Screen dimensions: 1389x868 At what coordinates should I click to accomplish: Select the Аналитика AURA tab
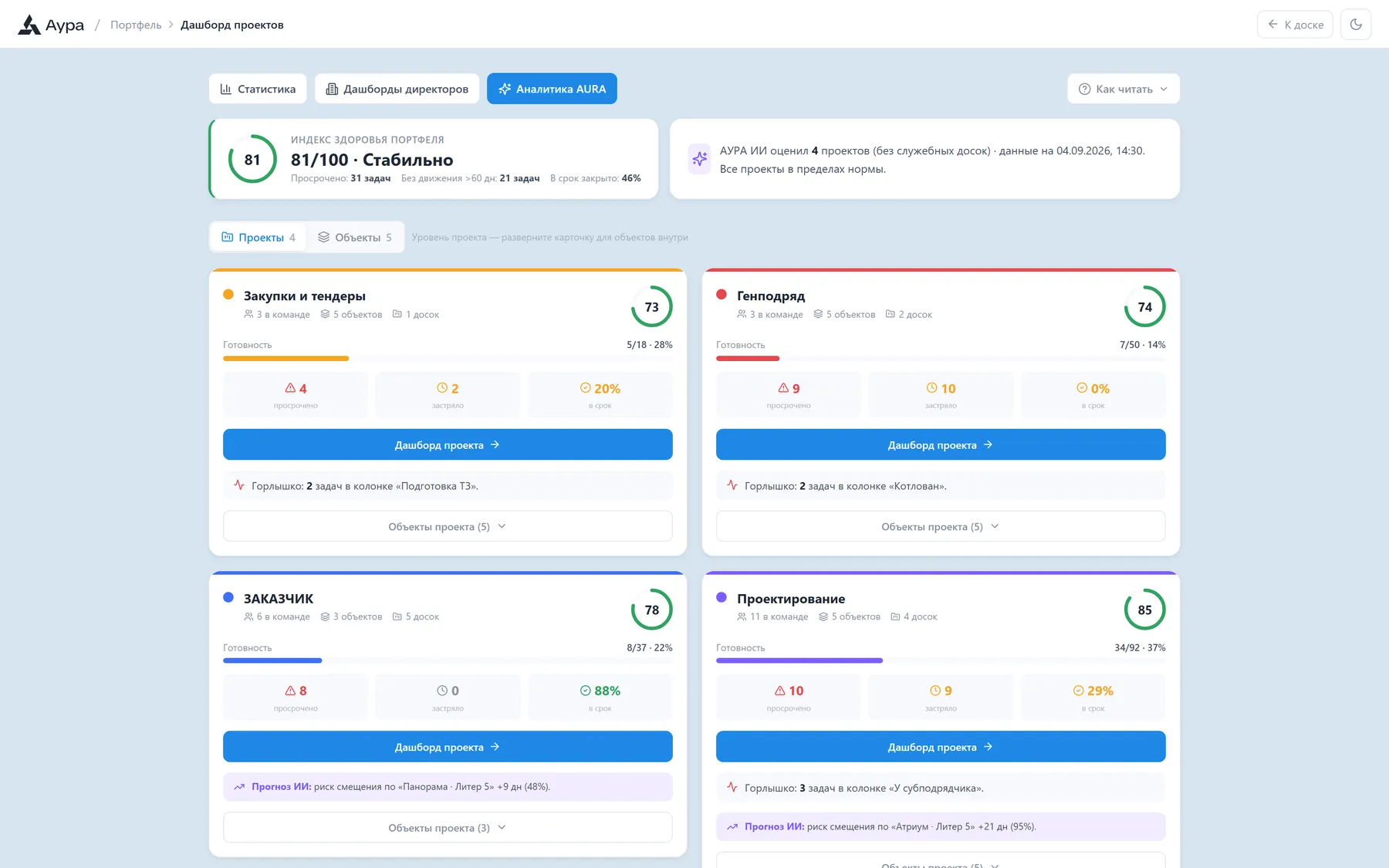click(552, 89)
